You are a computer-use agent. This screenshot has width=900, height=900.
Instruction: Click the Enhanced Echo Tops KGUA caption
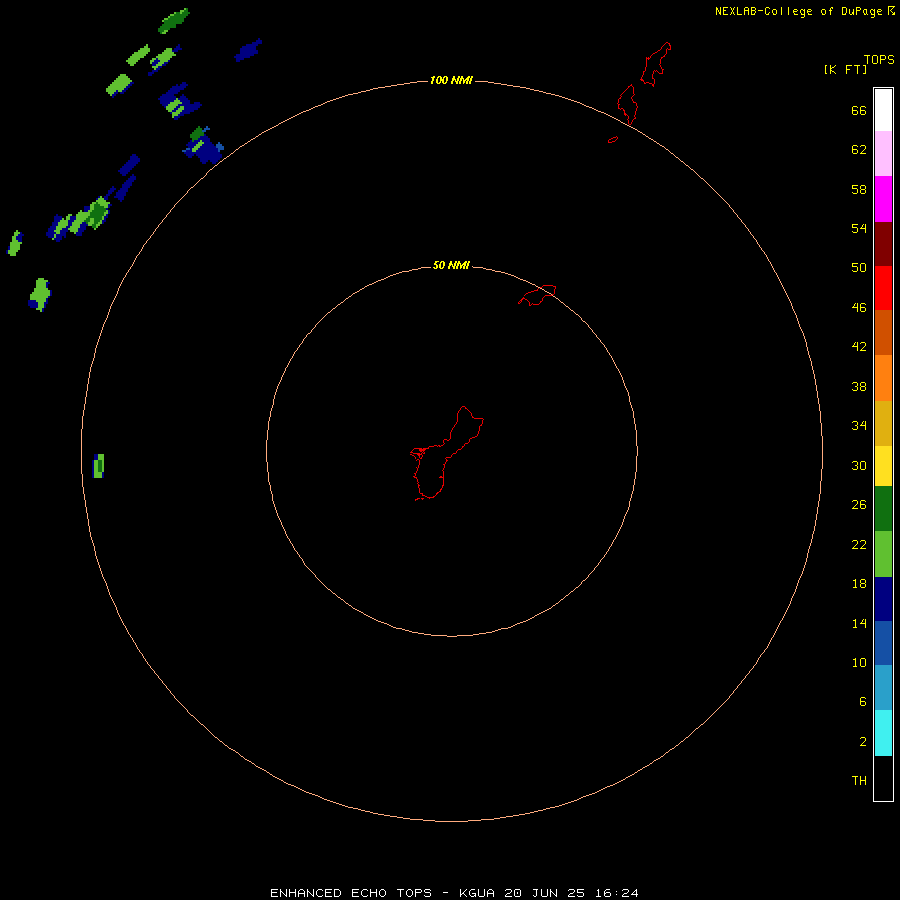pos(454,893)
